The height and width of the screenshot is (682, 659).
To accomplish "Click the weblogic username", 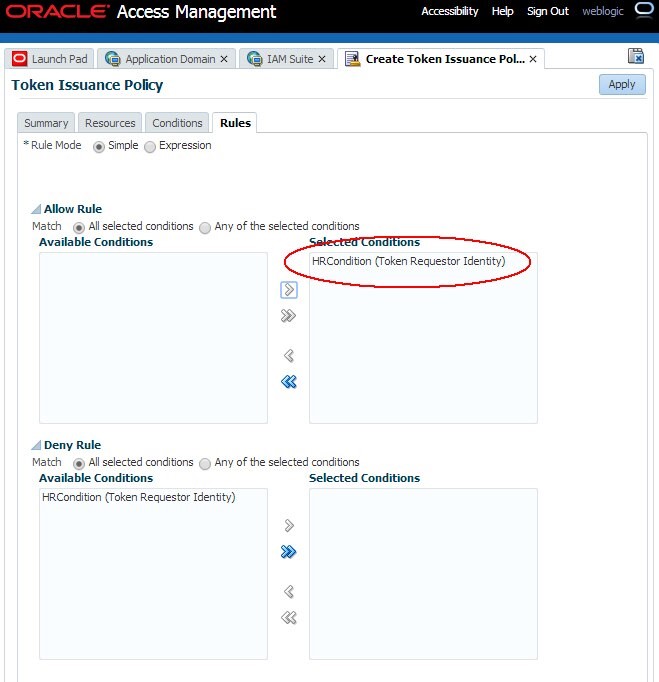I will click(x=602, y=11).
